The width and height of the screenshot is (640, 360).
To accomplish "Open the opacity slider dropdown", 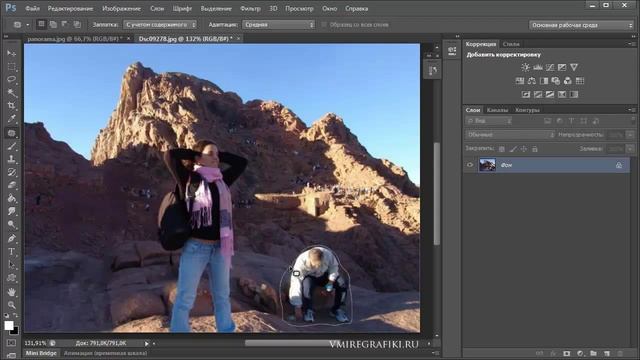I will (x=630, y=135).
